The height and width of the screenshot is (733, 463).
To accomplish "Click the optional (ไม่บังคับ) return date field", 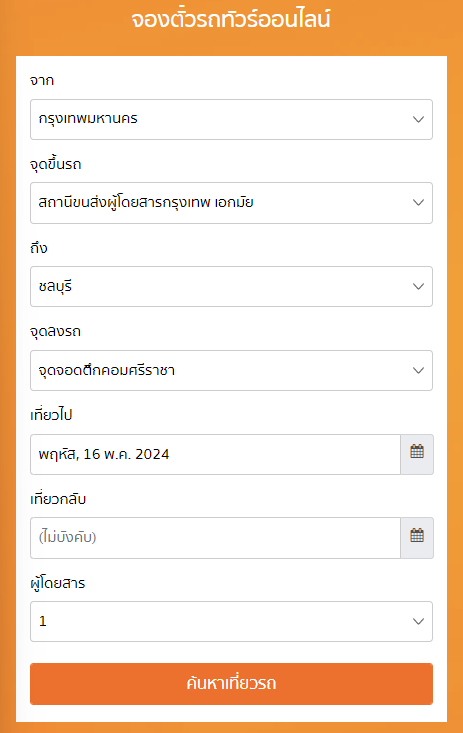I will pos(215,538).
